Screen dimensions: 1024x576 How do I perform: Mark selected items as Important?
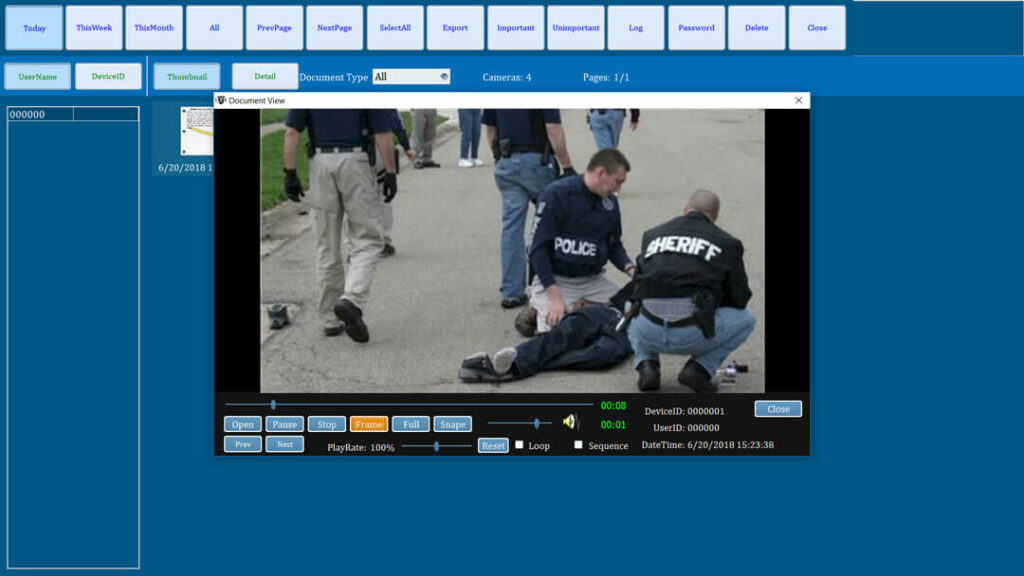click(515, 27)
